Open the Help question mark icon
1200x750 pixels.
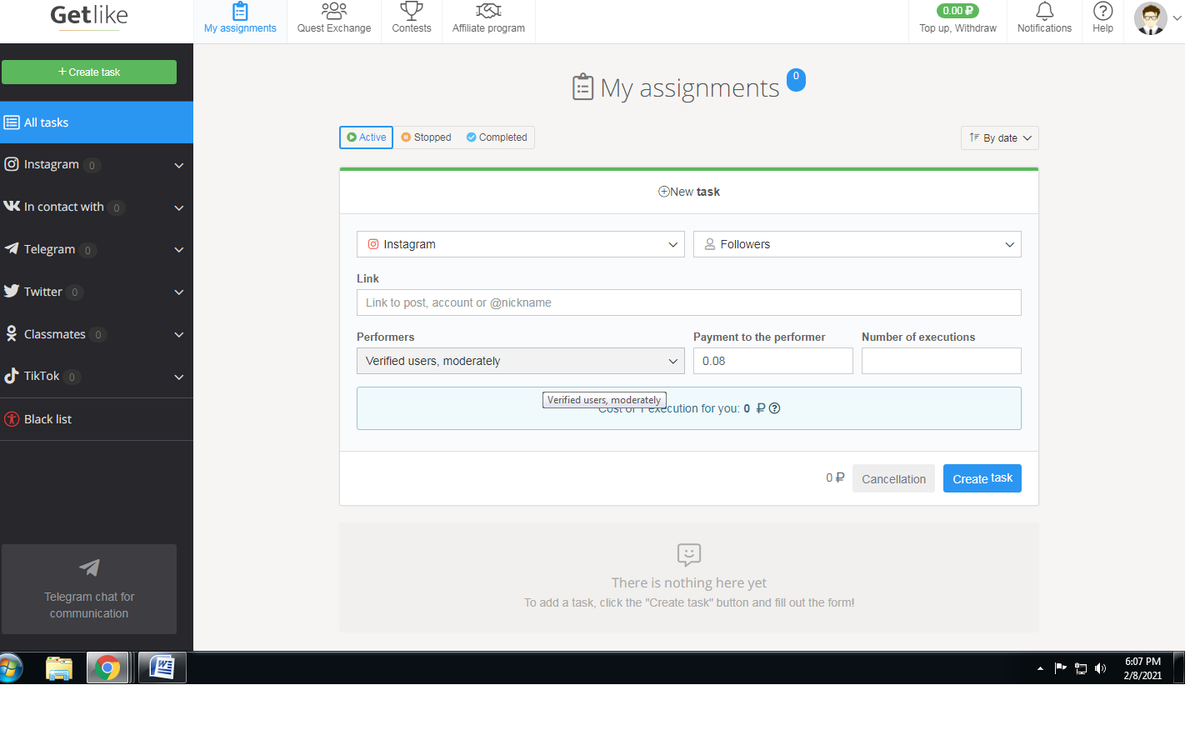coord(1103,12)
